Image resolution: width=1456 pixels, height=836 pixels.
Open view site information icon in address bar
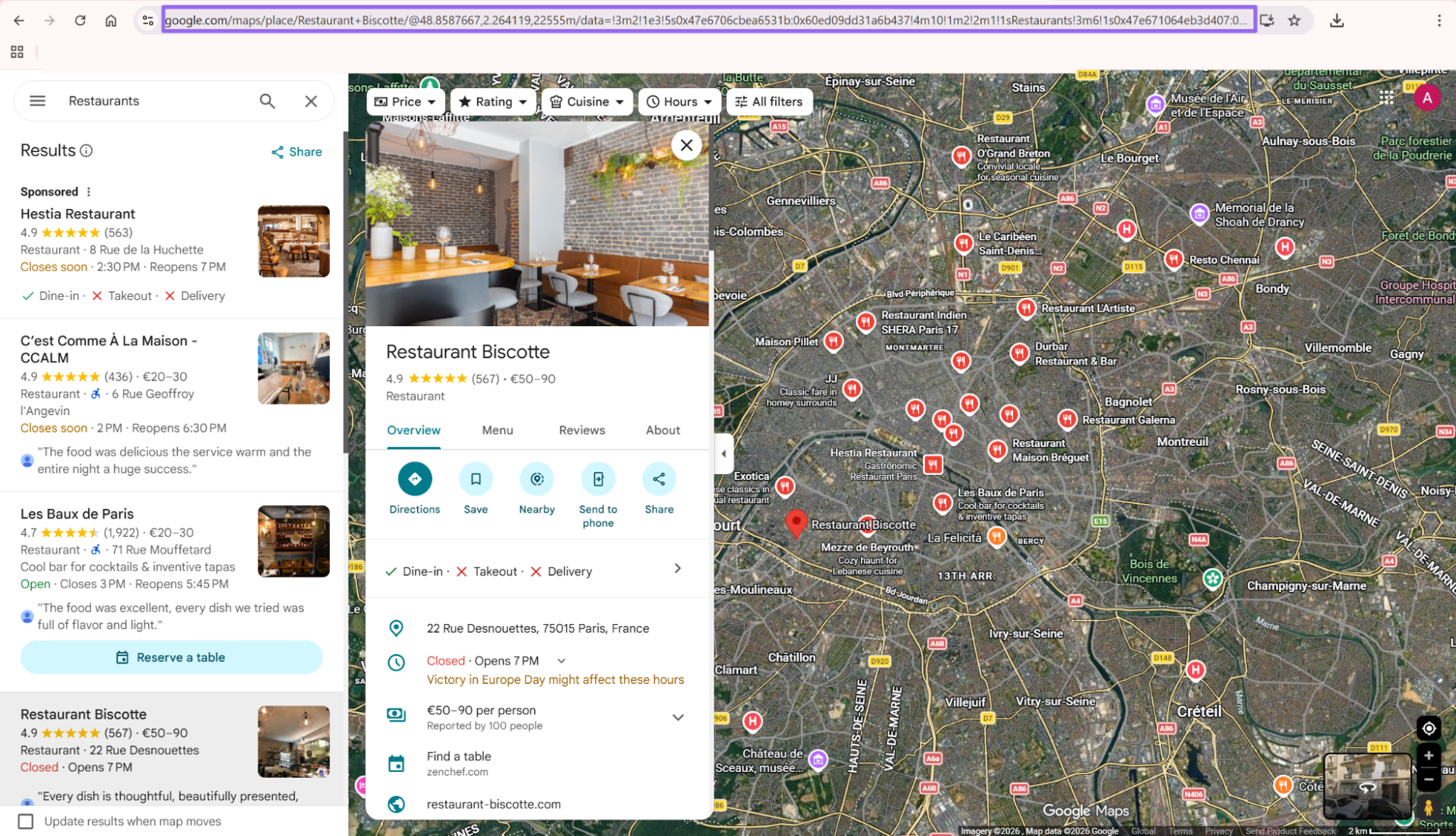coord(148,20)
